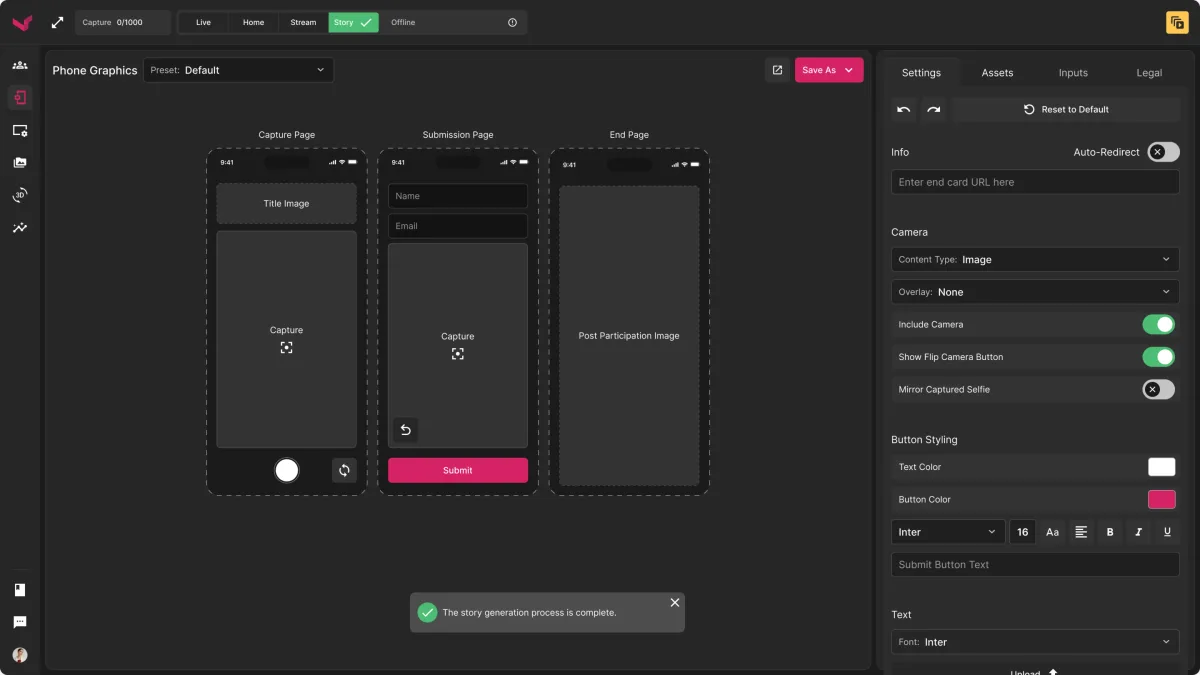Open the button font Inter dropdown
The width and height of the screenshot is (1200, 675).
click(x=948, y=532)
